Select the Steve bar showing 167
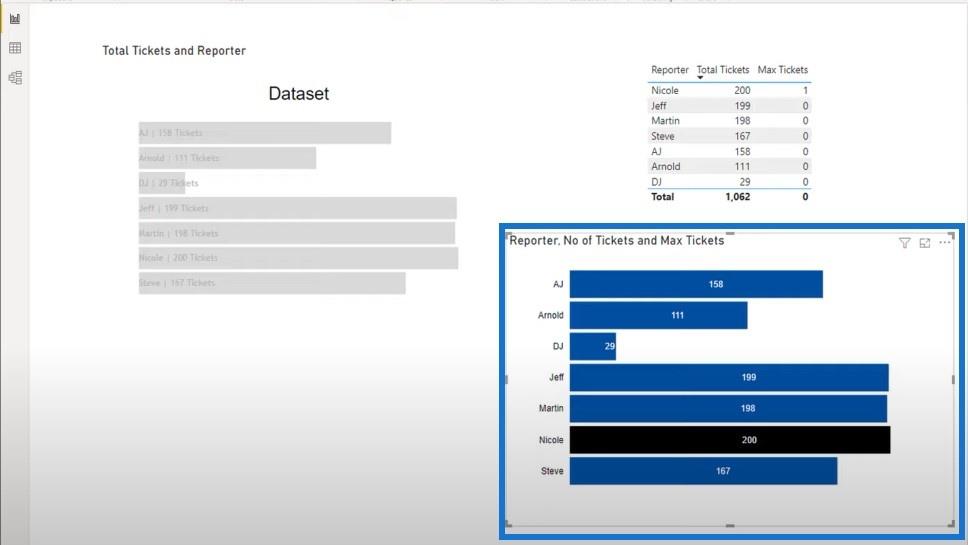The width and height of the screenshot is (968, 545). click(x=703, y=471)
